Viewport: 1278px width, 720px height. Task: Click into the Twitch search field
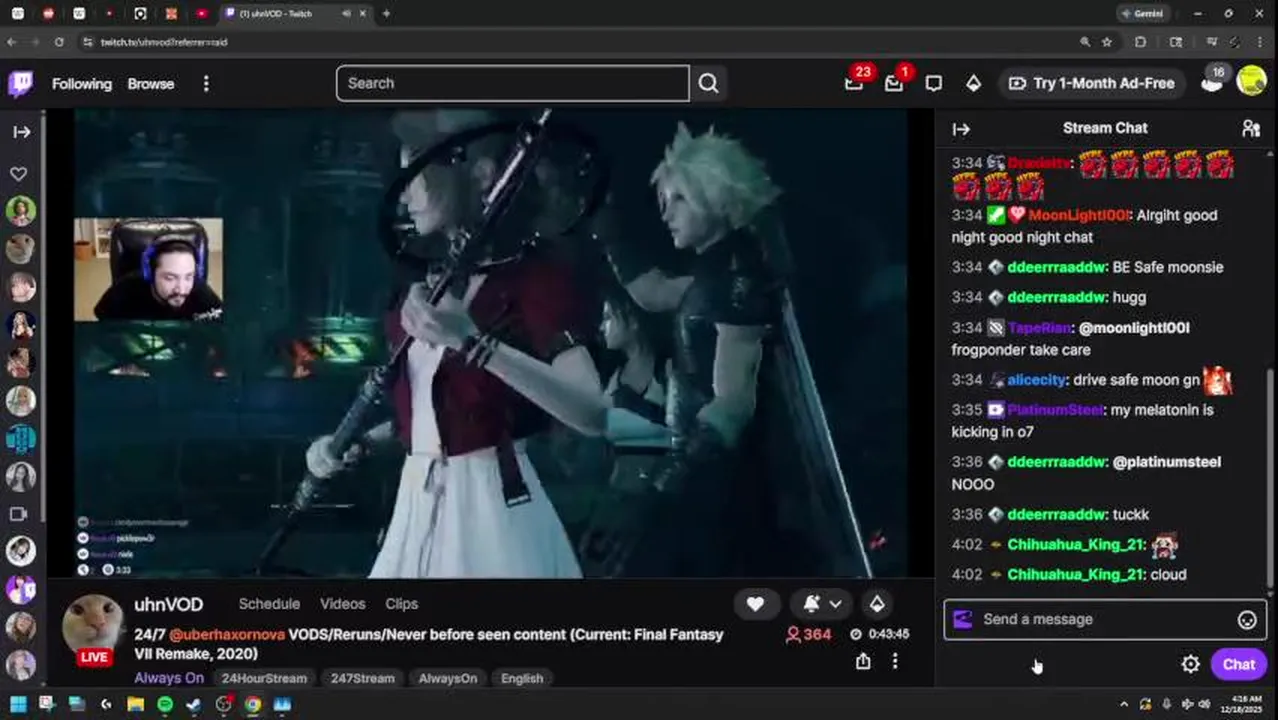point(512,83)
